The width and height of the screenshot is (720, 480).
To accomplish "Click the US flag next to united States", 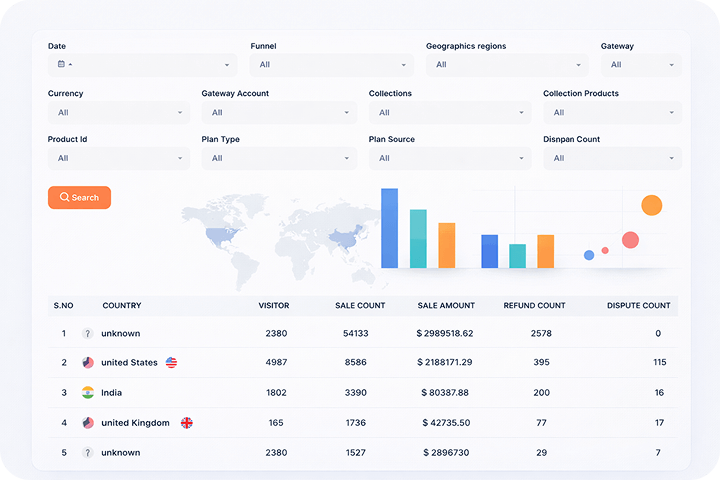I will coord(171,363).
